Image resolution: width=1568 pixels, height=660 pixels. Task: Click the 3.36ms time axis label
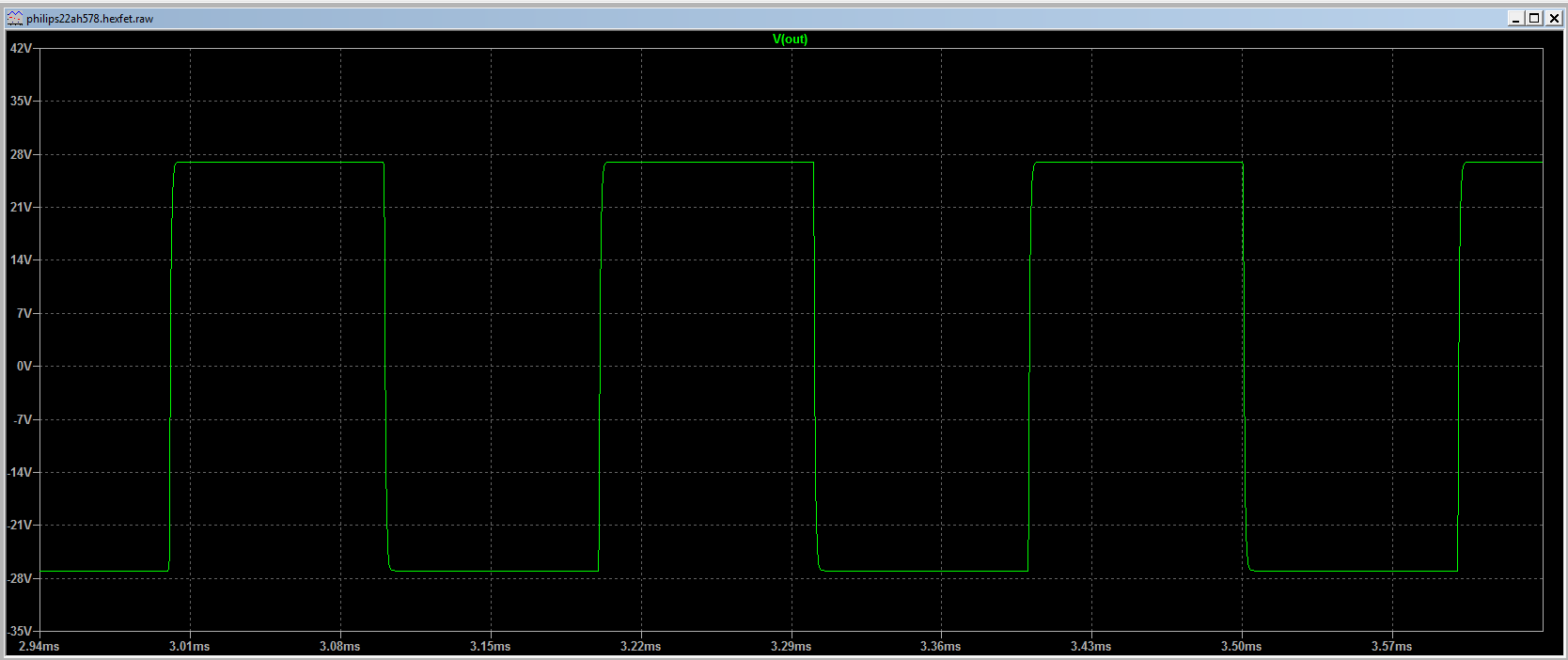tap(941, 647)
